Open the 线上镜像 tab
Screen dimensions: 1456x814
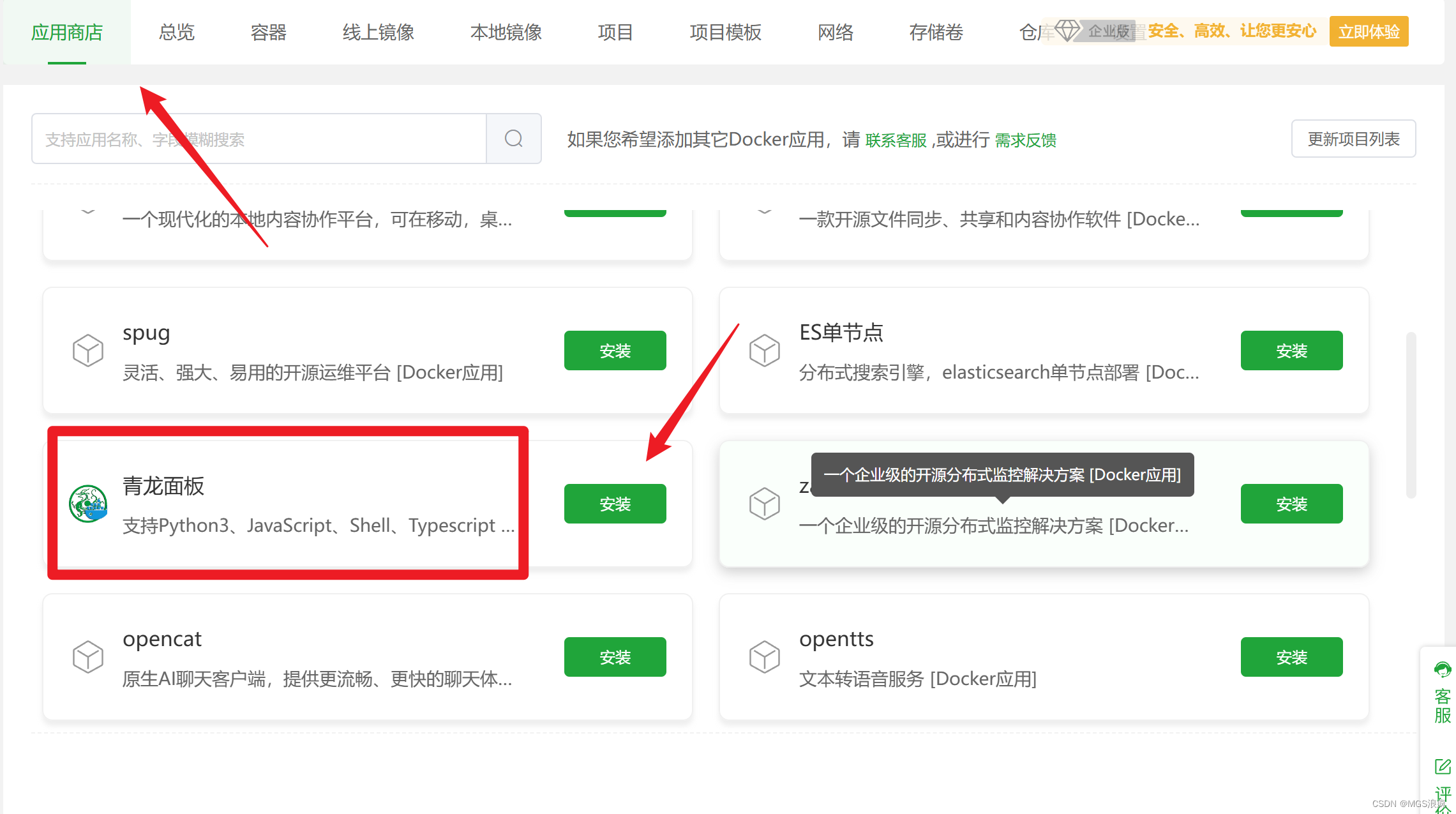378,32
